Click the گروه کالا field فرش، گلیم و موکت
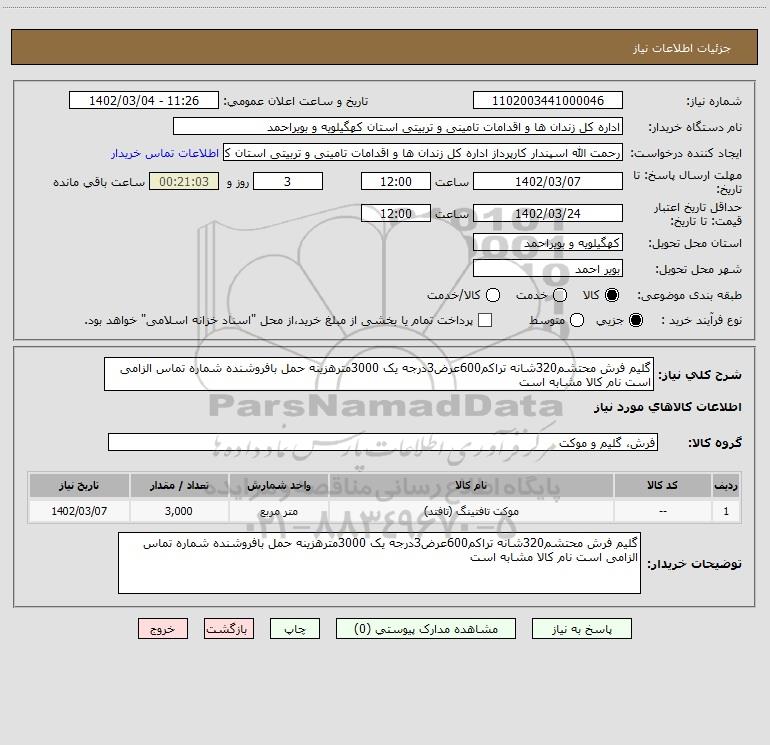This screenshot has width=770, height=745. tap(383, 442)
